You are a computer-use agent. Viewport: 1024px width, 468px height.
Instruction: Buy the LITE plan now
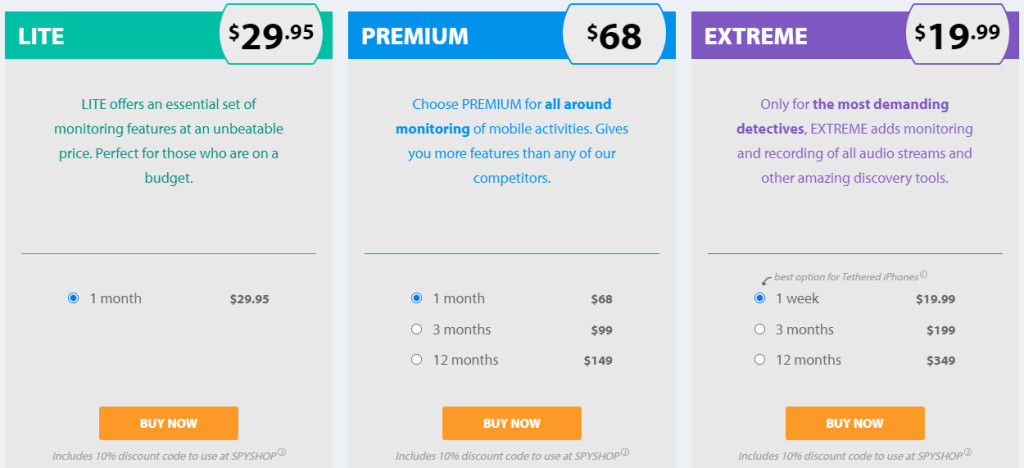point(168,423)
